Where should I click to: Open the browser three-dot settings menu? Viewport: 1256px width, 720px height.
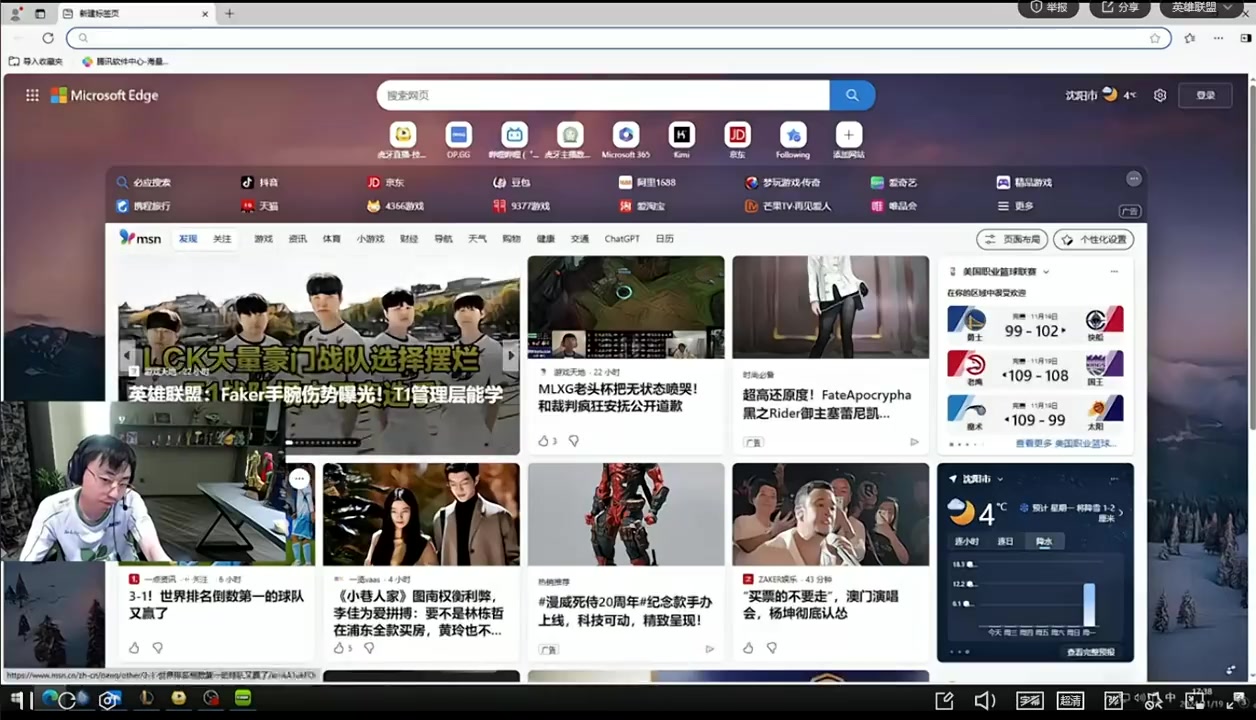coord(1218,38)
